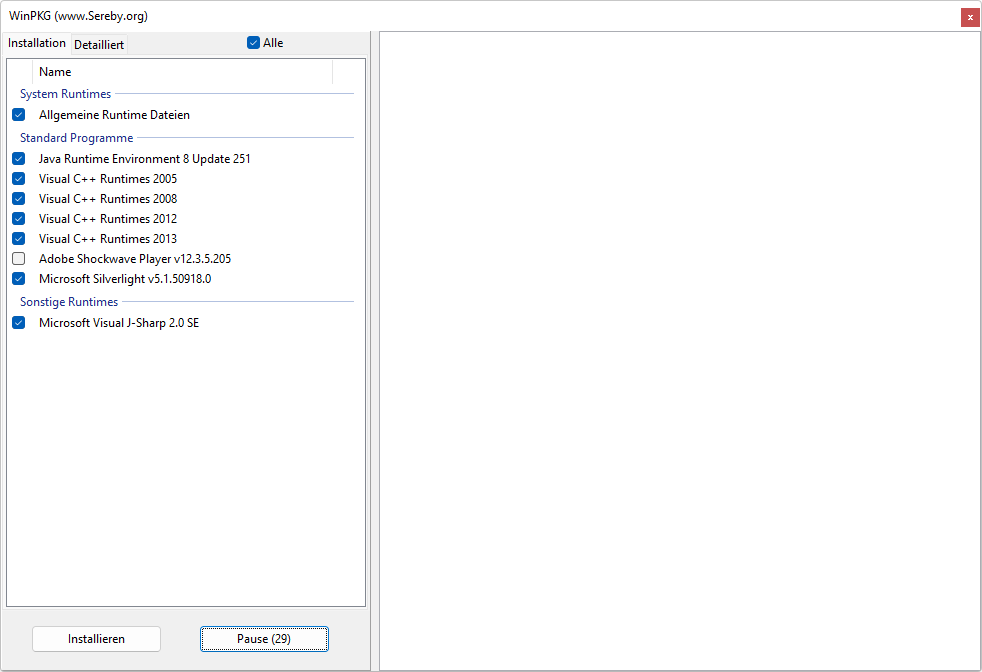The height and width of the screenshot is (672, 982).
Task: Uncheck Visual C++ Runtimes 2005 checkbox
Action: point(19,178)
